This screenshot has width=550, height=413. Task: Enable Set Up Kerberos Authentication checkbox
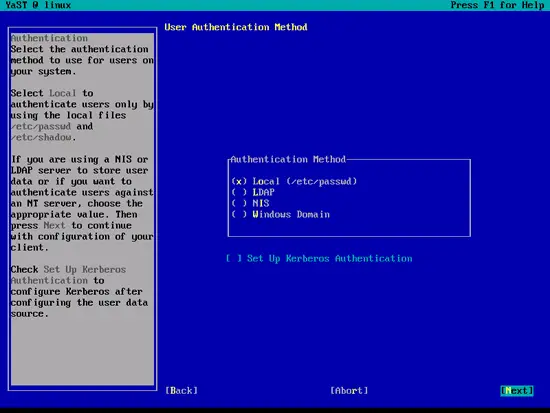[319, 259]
